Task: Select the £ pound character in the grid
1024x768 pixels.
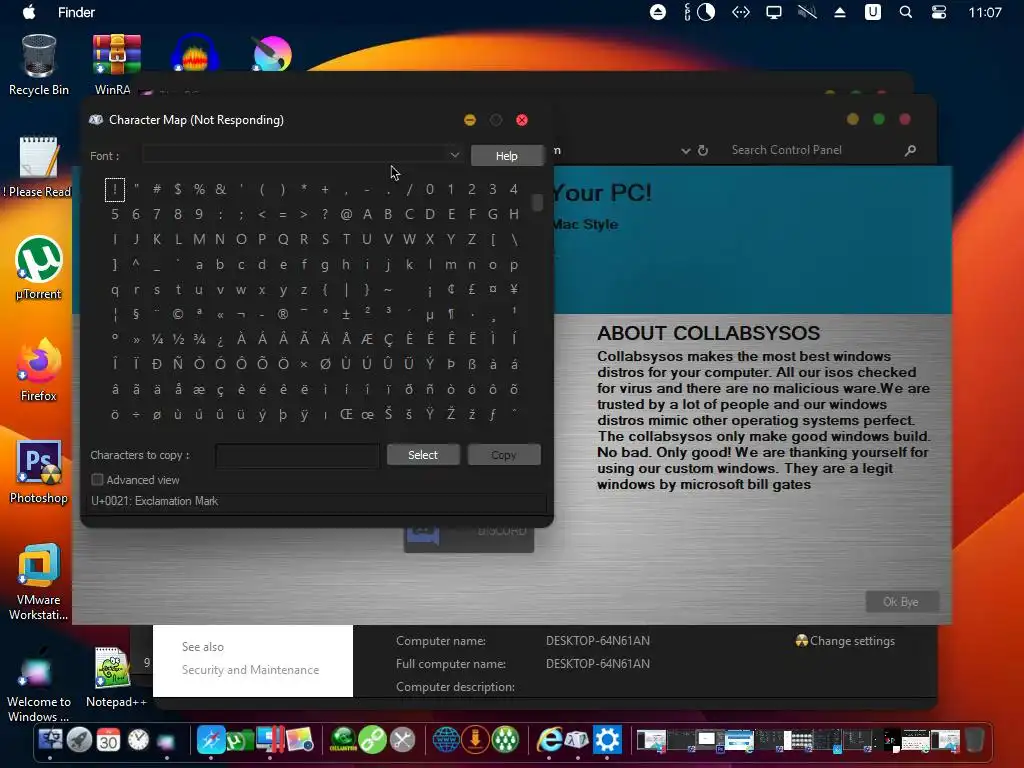Action: [x=472, y=289]
